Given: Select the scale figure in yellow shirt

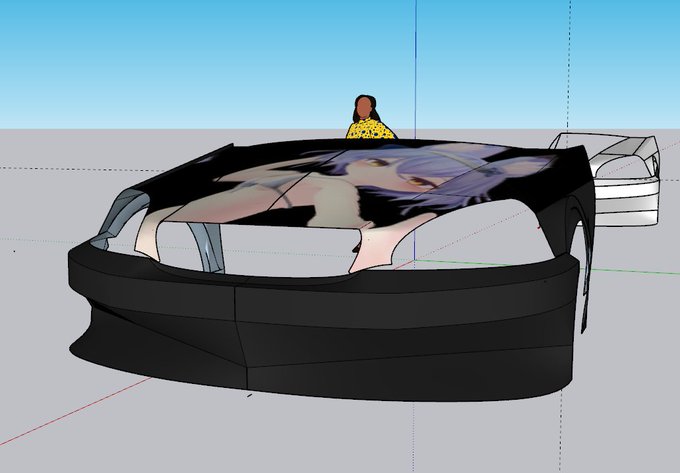Looking at the screenshot, I should pyautogui.click(x=369, y=117).
